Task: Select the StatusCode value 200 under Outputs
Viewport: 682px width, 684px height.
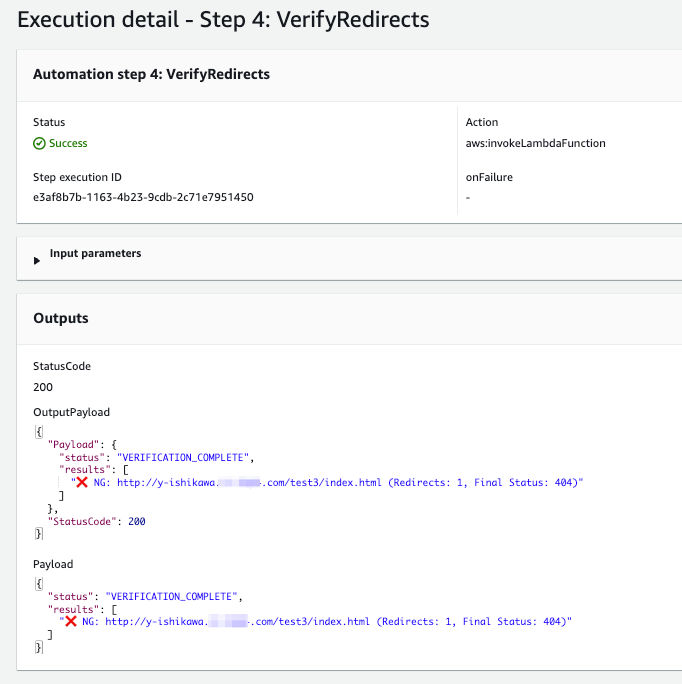Action: click(x=43, y=387)
